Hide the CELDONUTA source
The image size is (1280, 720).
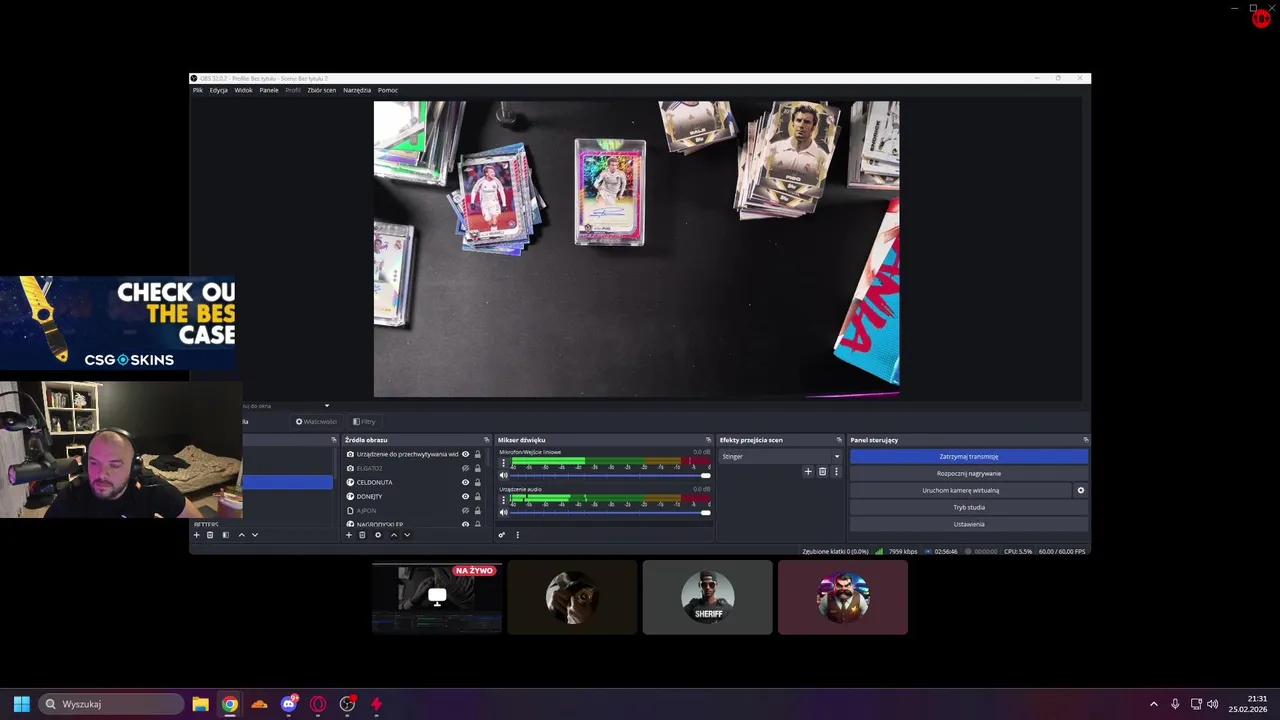(x=465, y=482)
